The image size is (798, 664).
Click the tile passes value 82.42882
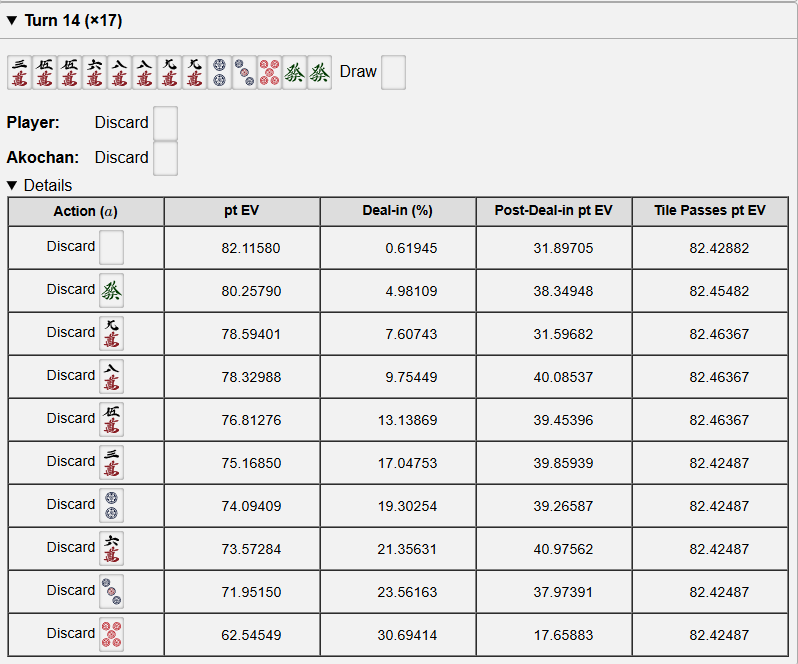click(719, 248)
